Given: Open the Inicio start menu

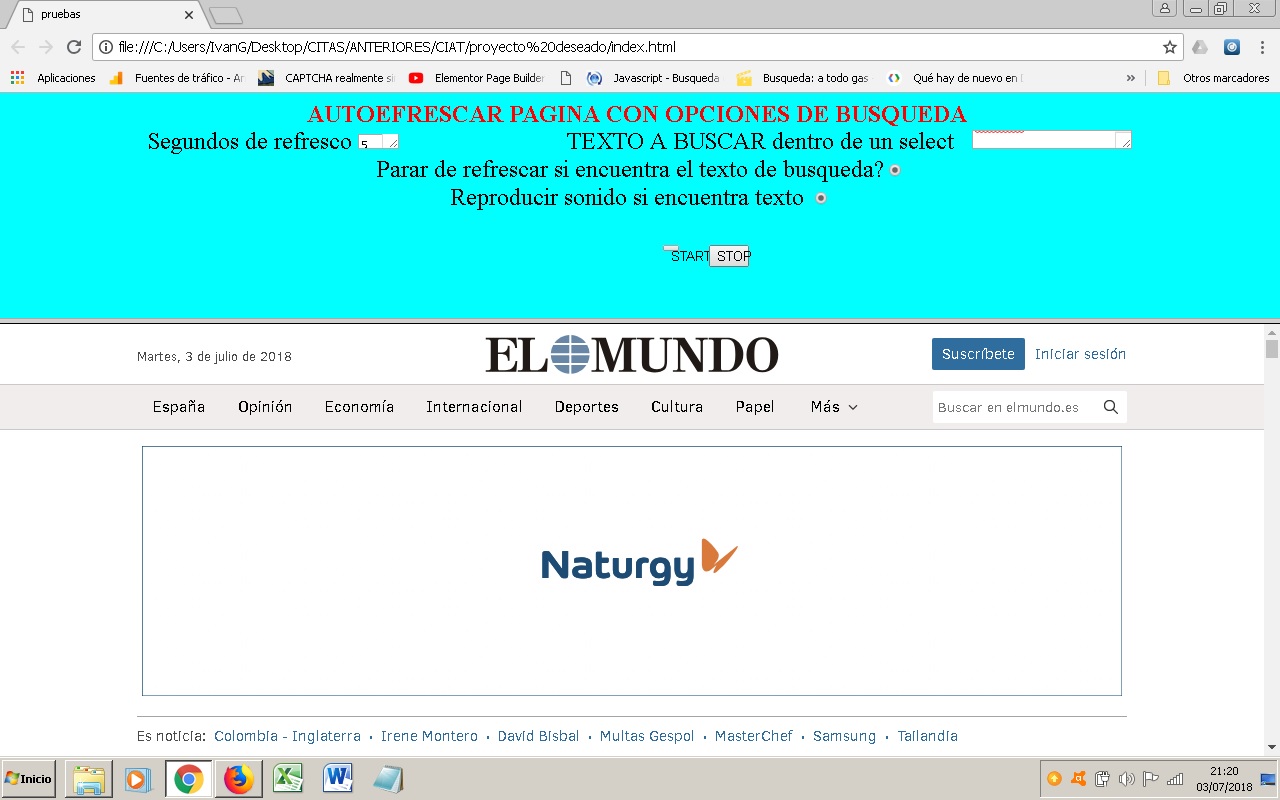Looking at the screenshot, I should tap(28, 778).
